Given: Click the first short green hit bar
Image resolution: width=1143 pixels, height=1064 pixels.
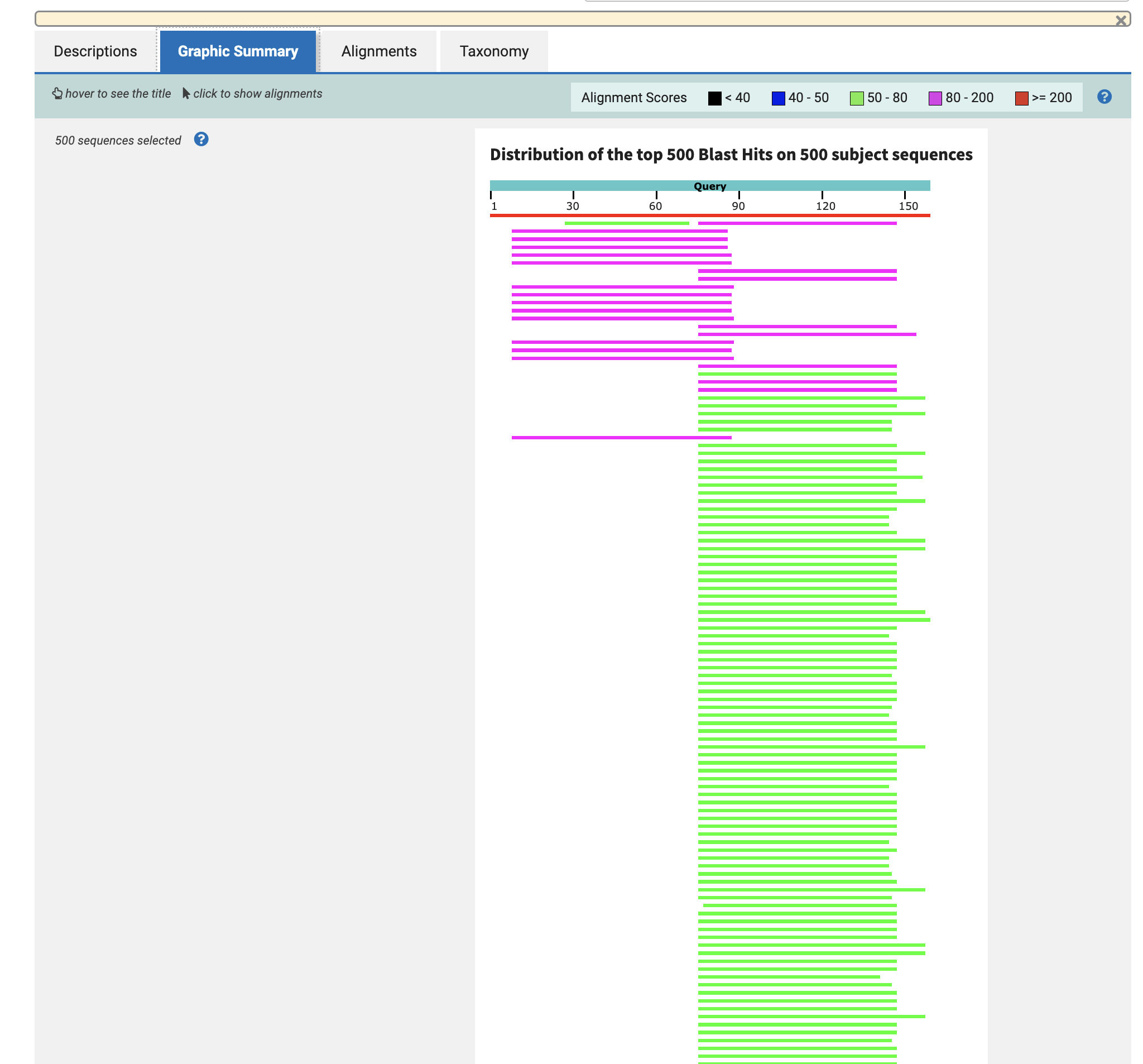Looking at the screenshot, I should coord(627,223).
